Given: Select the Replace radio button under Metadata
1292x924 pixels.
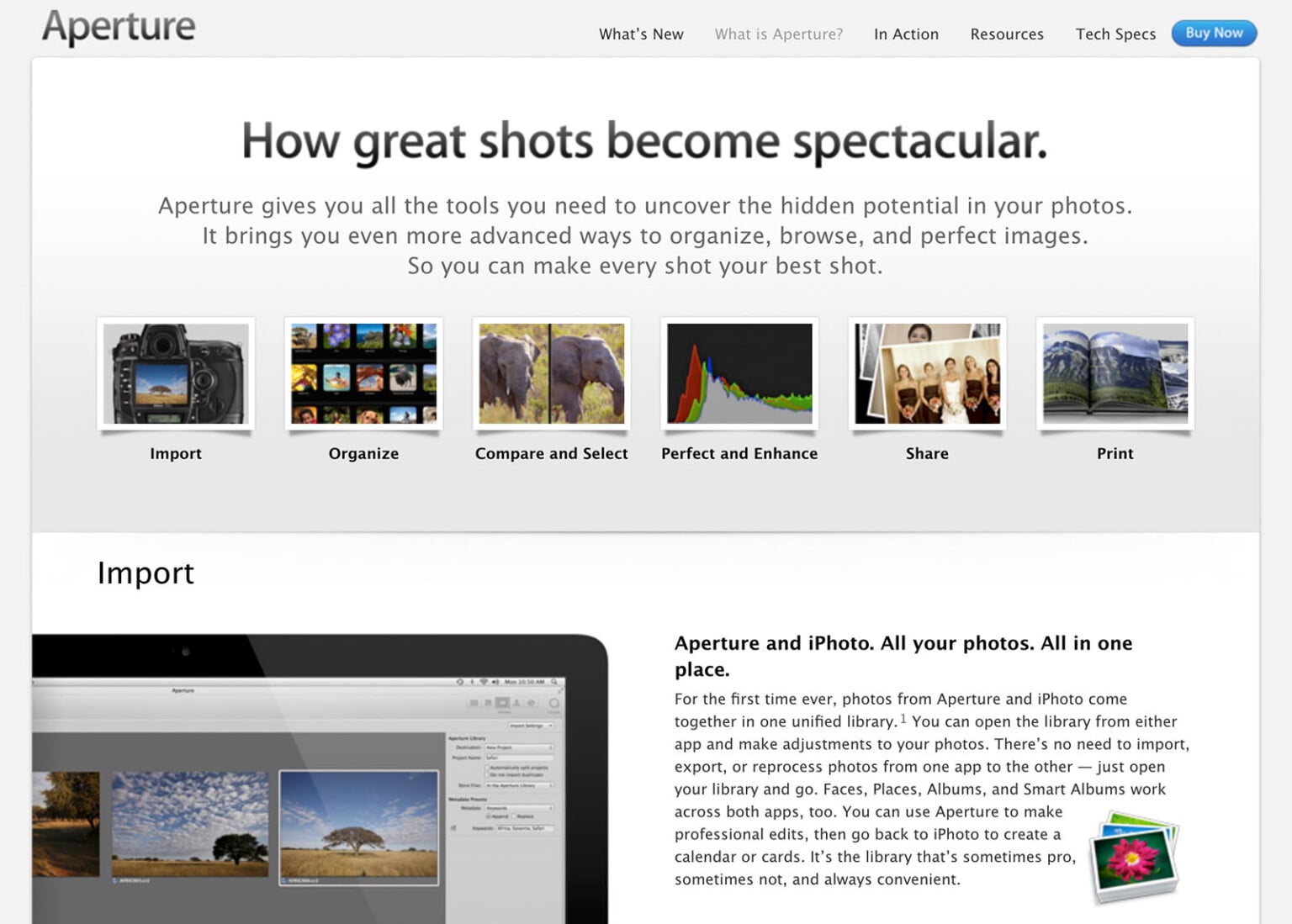Looking at the screenshot, I should point(513,816).
